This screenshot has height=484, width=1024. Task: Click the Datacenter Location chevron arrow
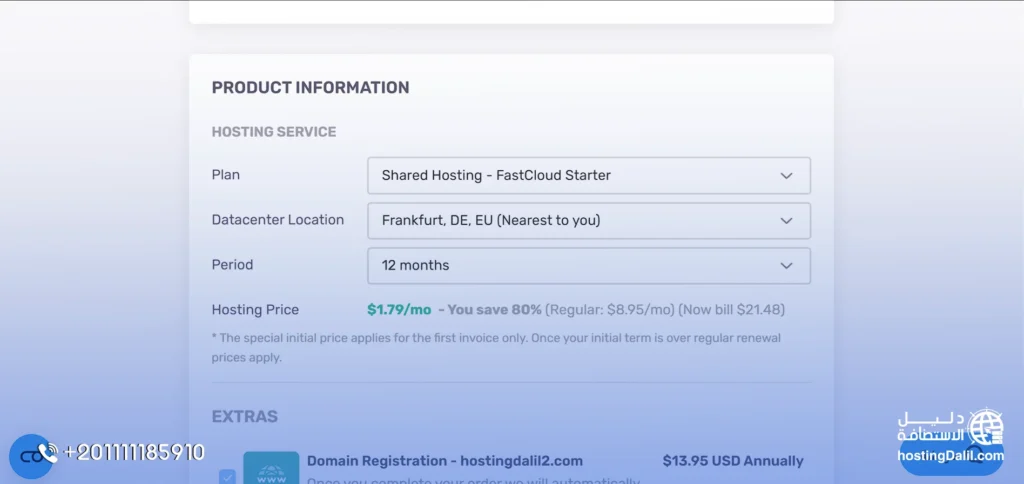click(x=786, y=221)
